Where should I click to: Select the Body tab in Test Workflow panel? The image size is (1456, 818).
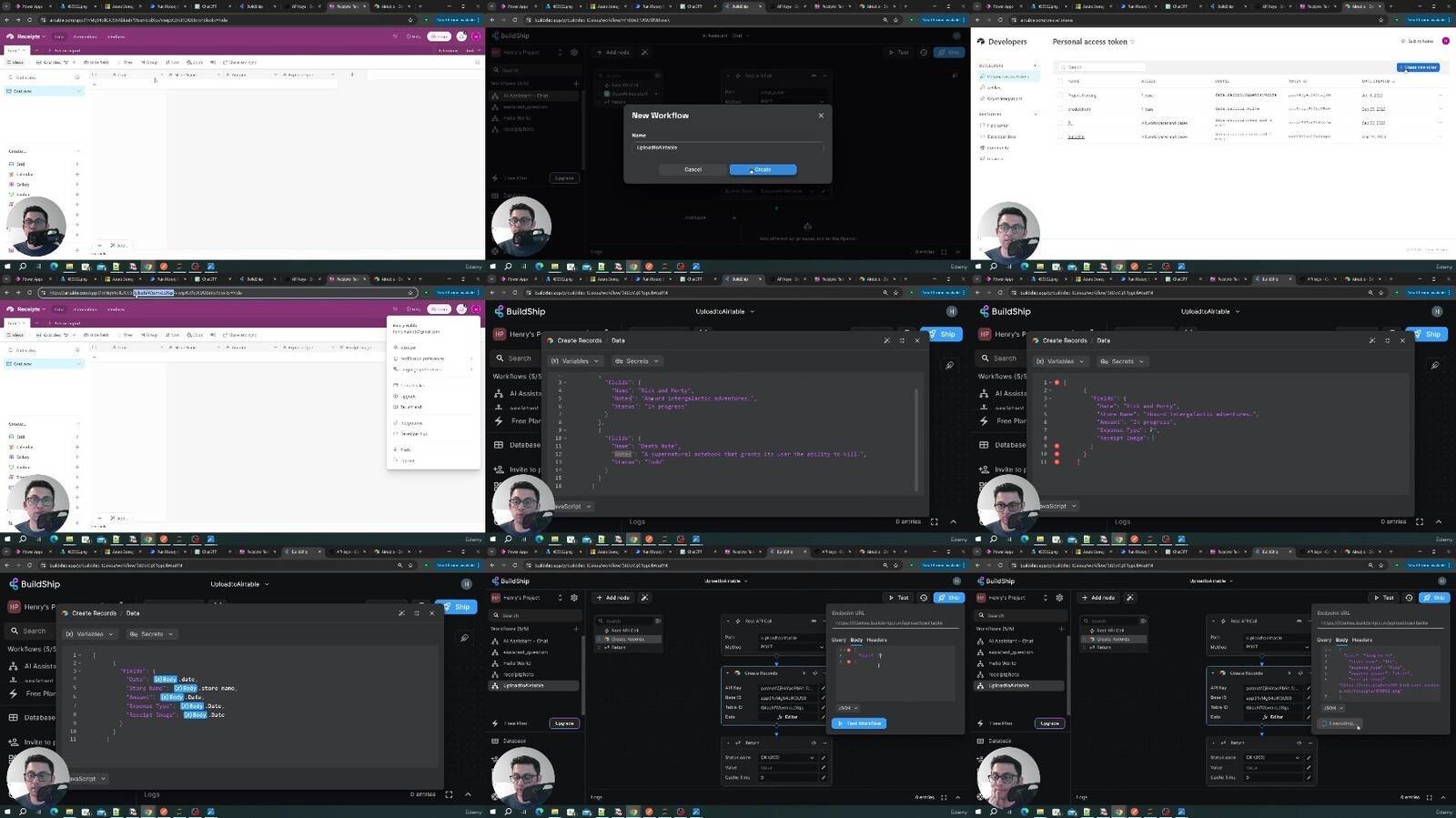coord(856,640)
